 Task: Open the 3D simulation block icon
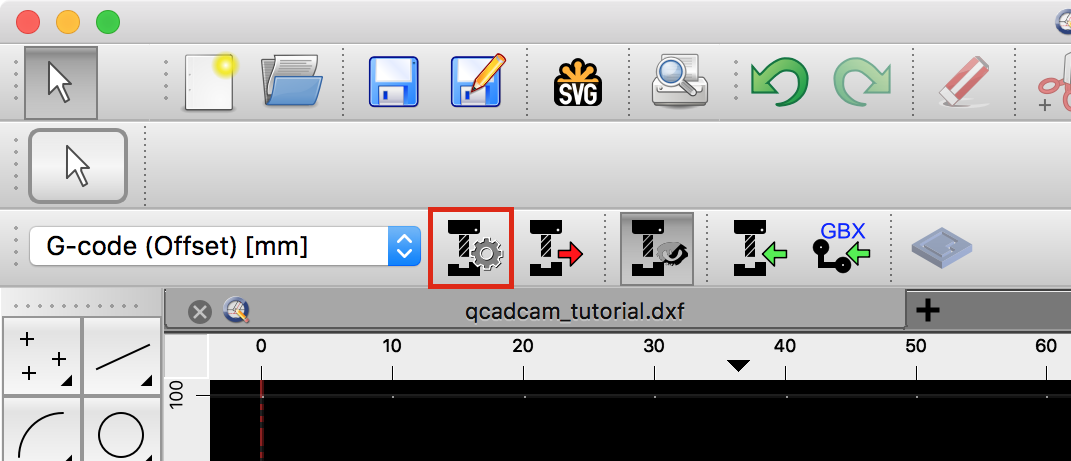pos(942,249)
